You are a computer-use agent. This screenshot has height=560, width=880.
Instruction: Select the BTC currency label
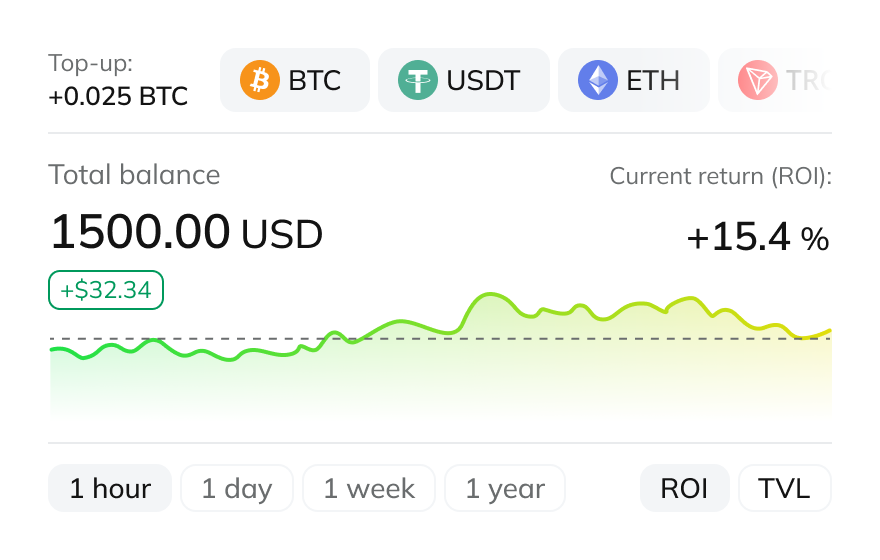(314, 80)
